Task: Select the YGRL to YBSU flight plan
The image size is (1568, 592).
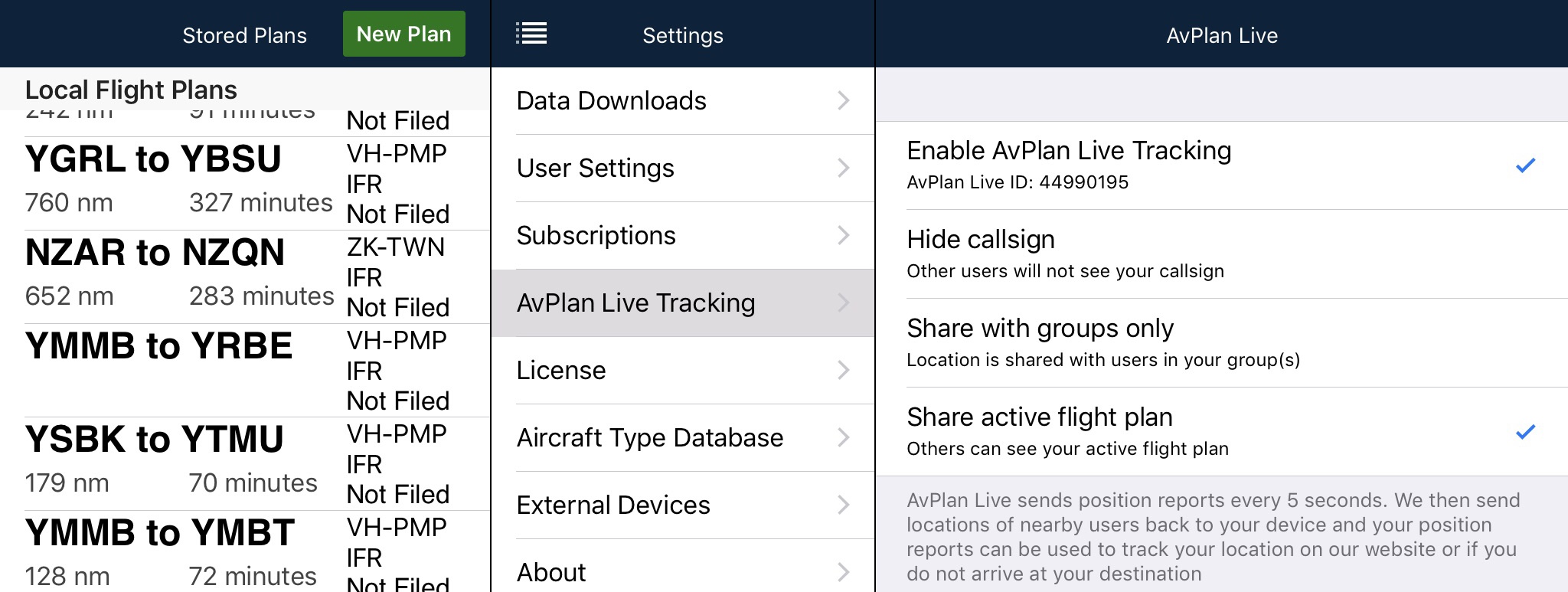Action: pyautogui.click(x=245, y=184)
